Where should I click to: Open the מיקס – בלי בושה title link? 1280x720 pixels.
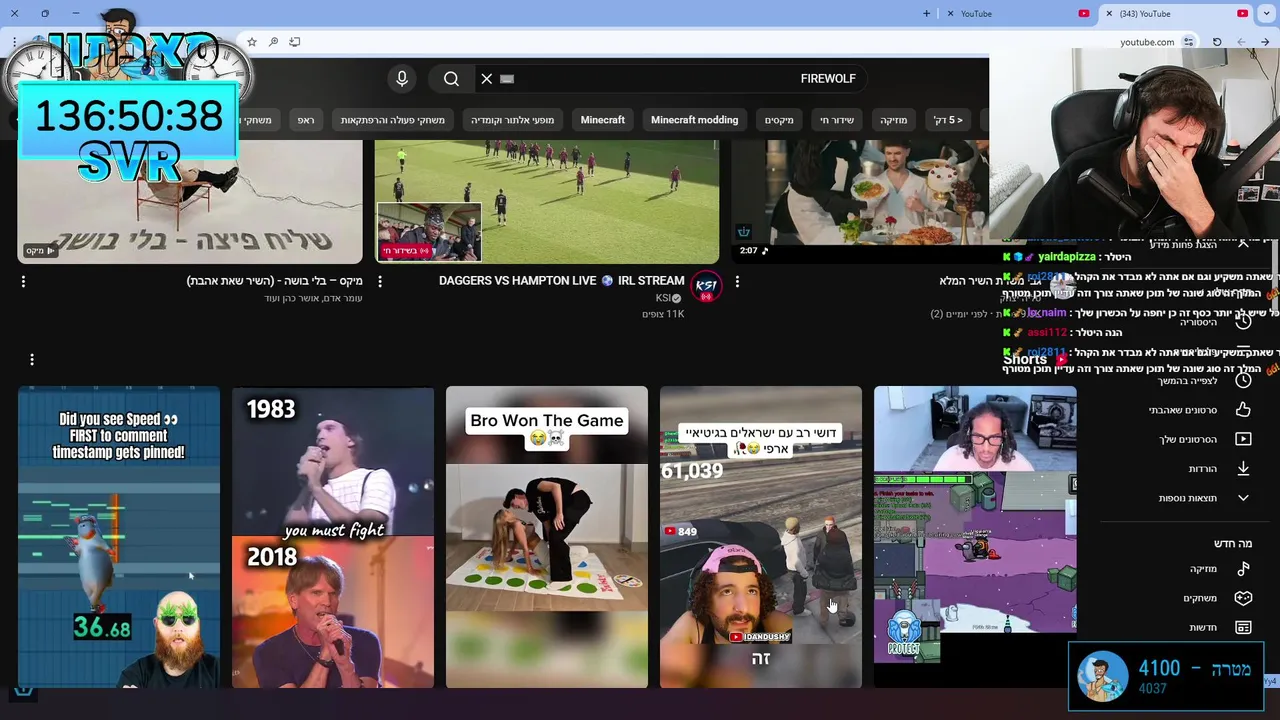[x=274, y=281]
